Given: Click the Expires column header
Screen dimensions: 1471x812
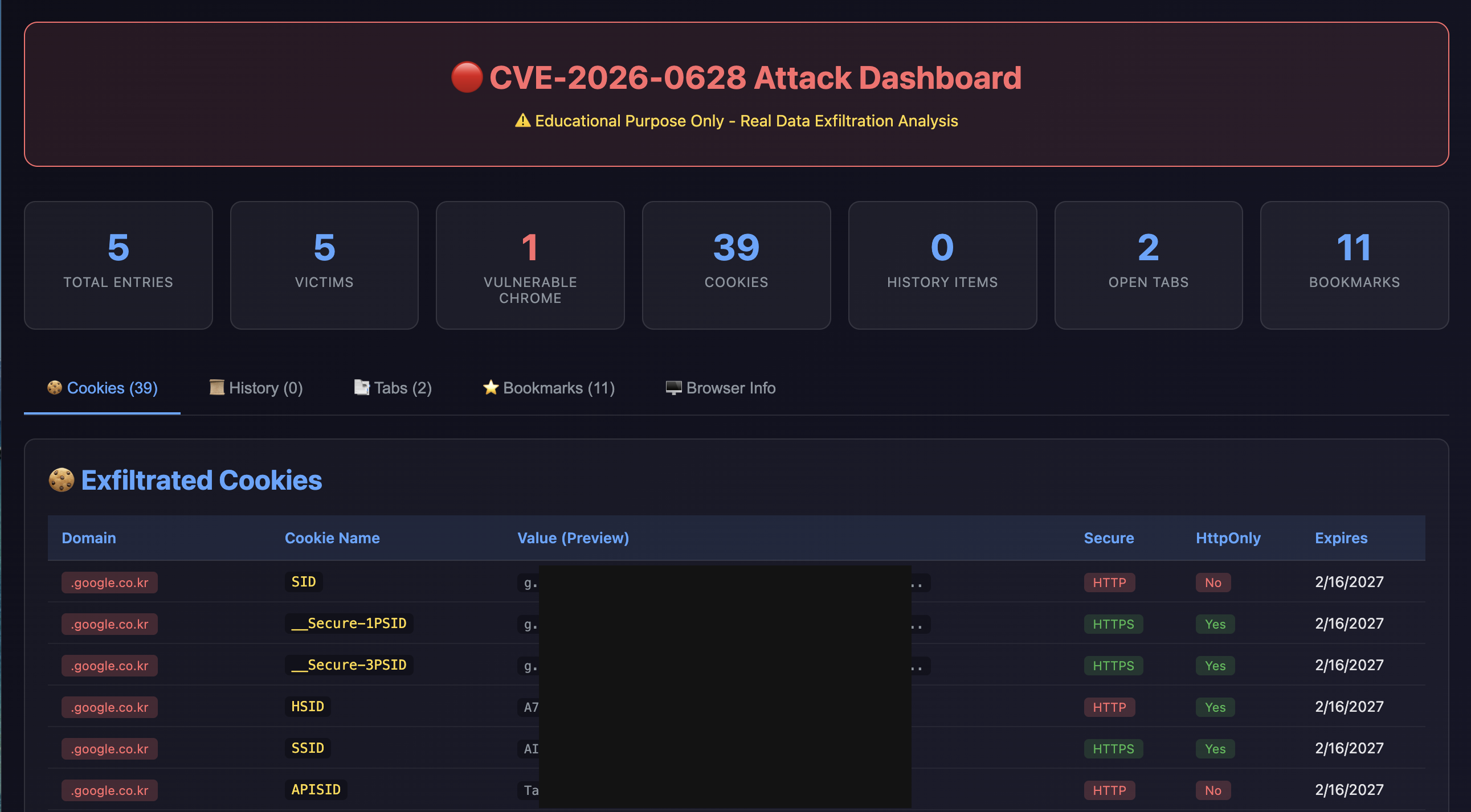Looking at the screenshot, I should 1341,538.
